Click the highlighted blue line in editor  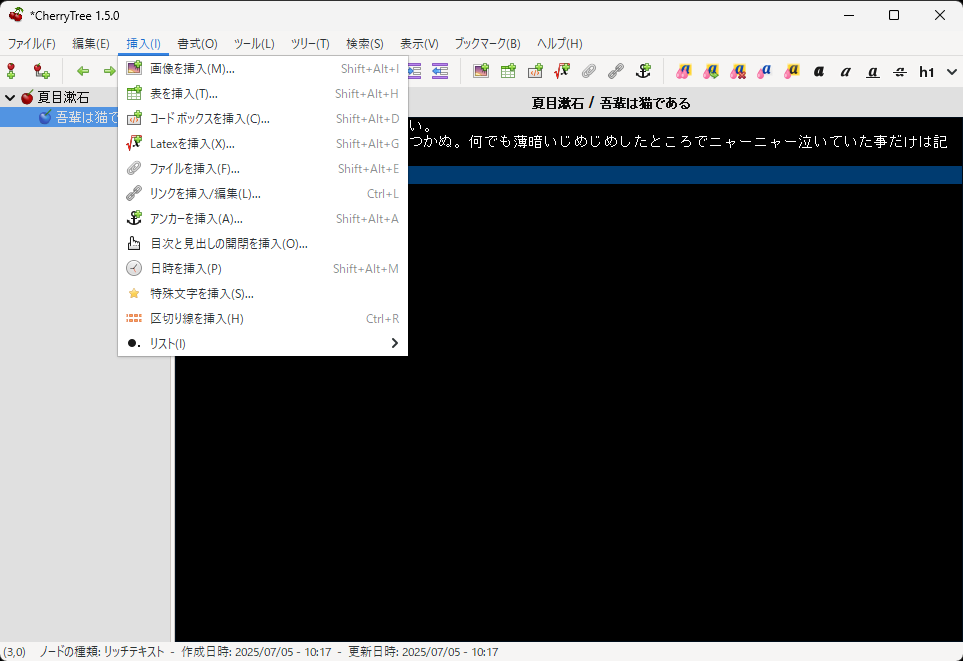tap(685, 174)
